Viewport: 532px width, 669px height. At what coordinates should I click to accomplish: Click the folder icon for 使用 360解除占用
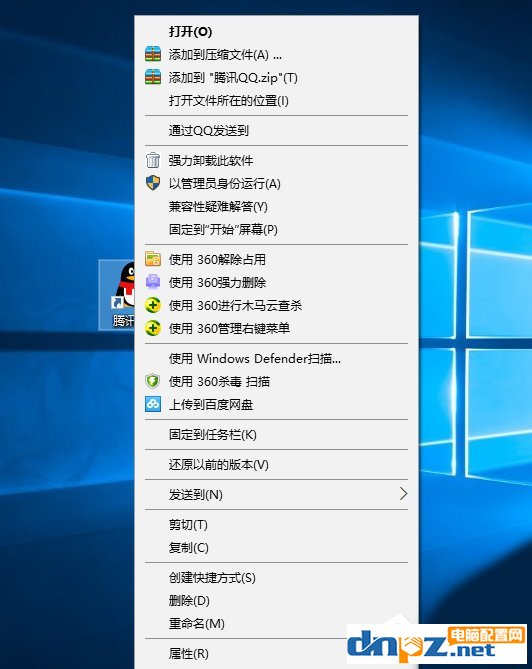pyautogui.click(x=153, y=259)
